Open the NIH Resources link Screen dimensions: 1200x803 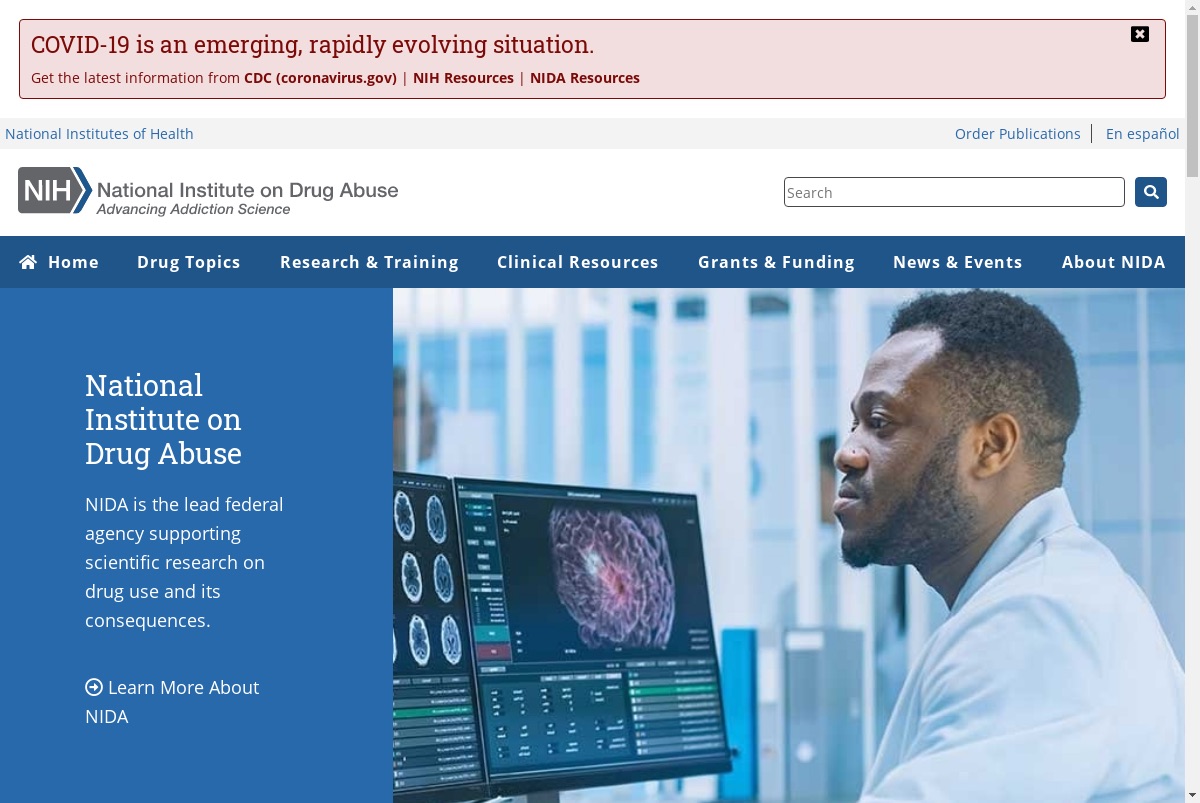click(463, 78)
